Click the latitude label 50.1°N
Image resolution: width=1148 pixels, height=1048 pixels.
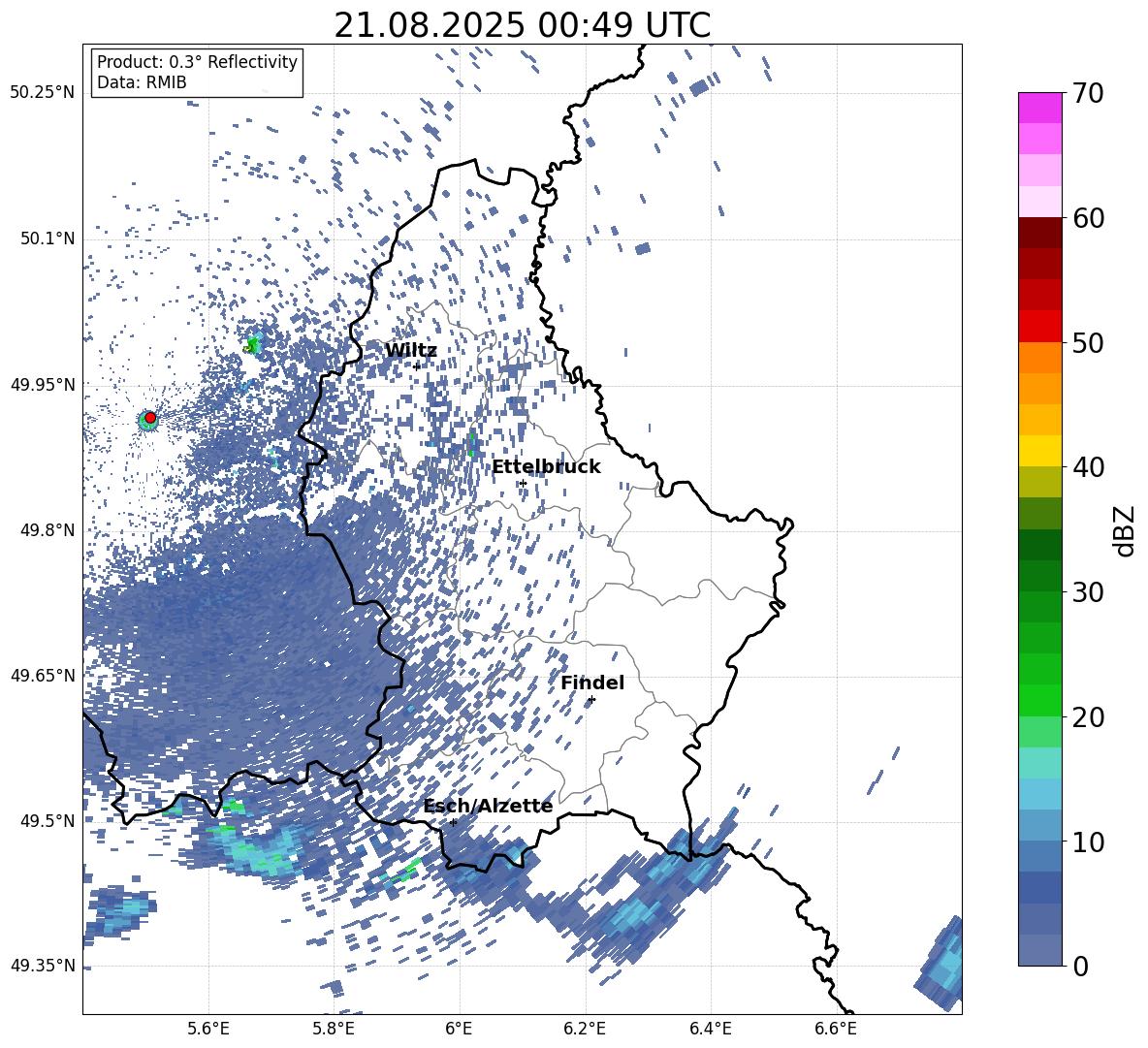point(47,239)
